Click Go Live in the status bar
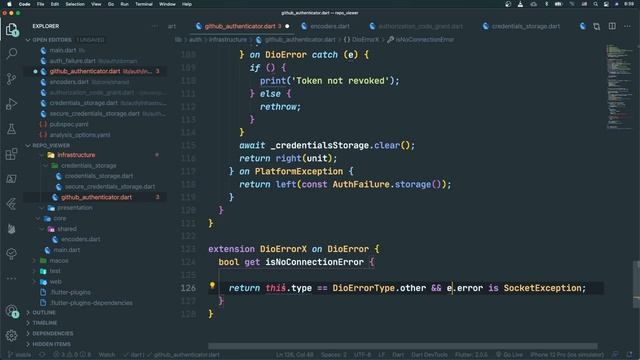This screenshot has width=640, height=360. [x=509, y=355]
